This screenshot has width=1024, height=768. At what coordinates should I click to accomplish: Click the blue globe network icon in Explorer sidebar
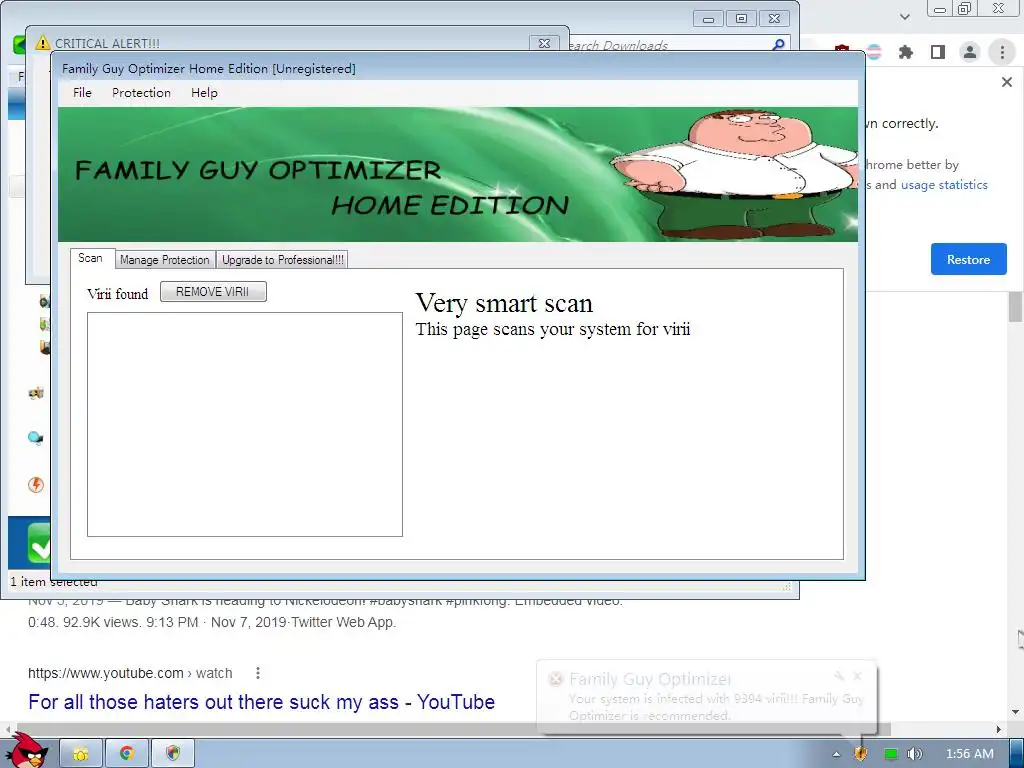tap(35, 438)
